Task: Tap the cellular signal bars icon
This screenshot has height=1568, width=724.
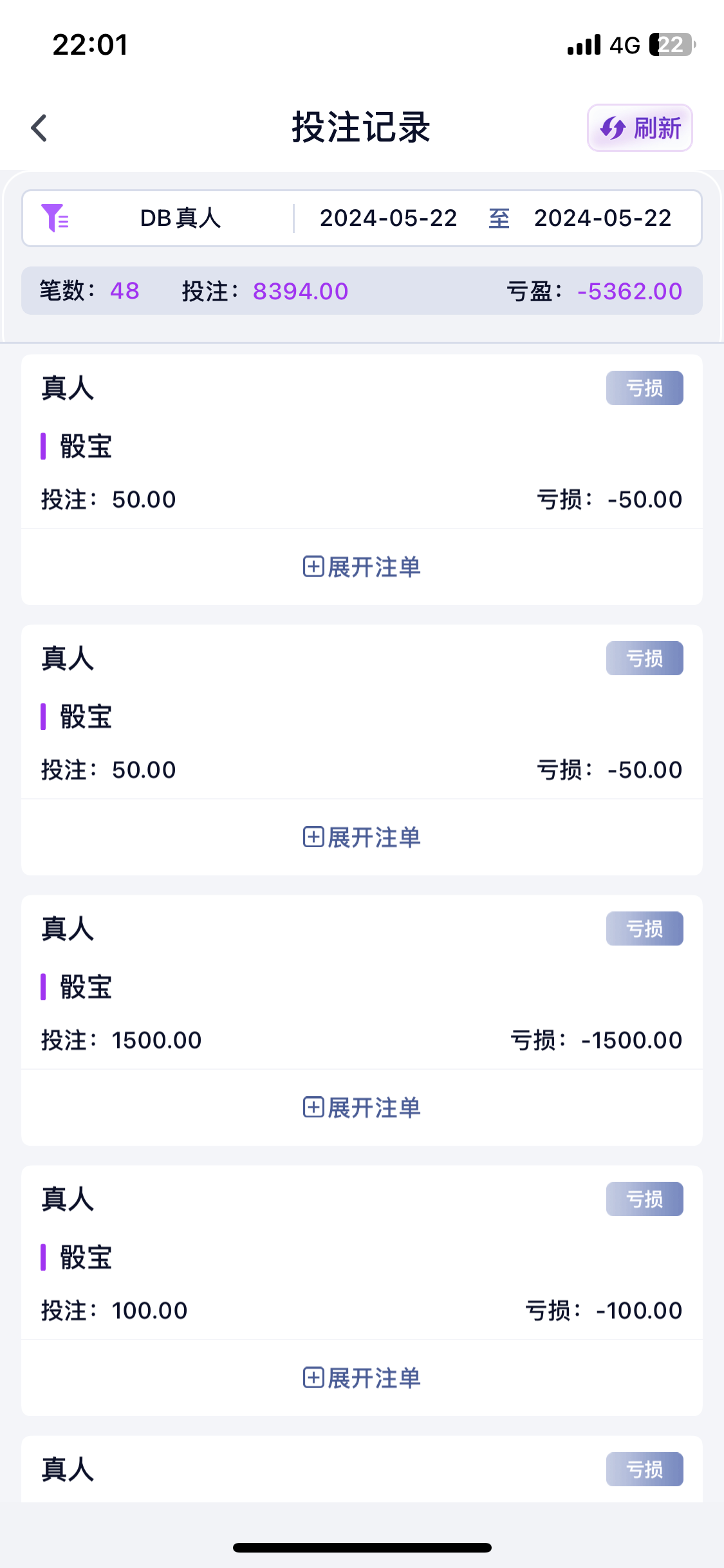Action: point(584,45)
